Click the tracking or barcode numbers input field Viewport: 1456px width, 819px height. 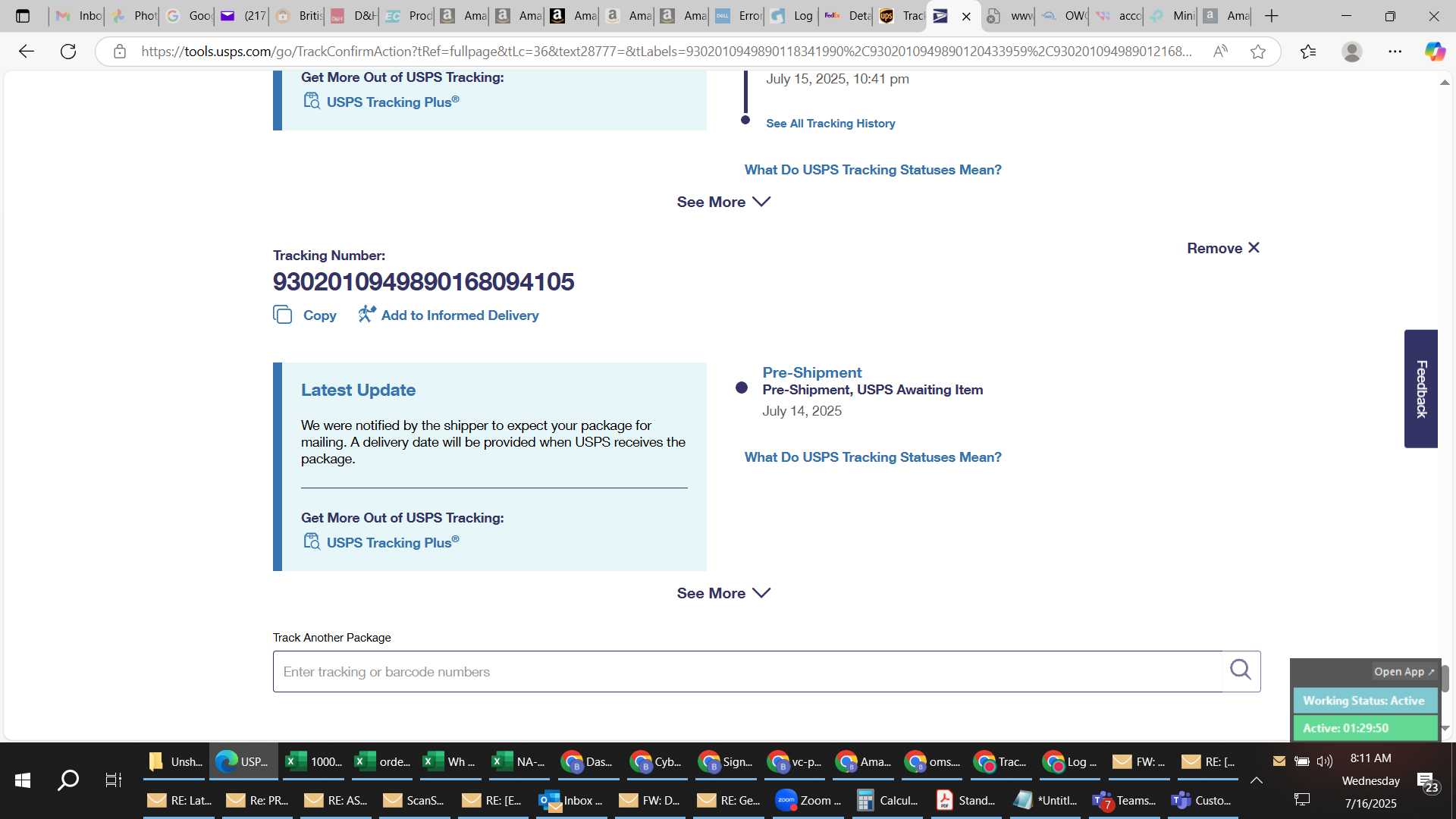point(748,671)
